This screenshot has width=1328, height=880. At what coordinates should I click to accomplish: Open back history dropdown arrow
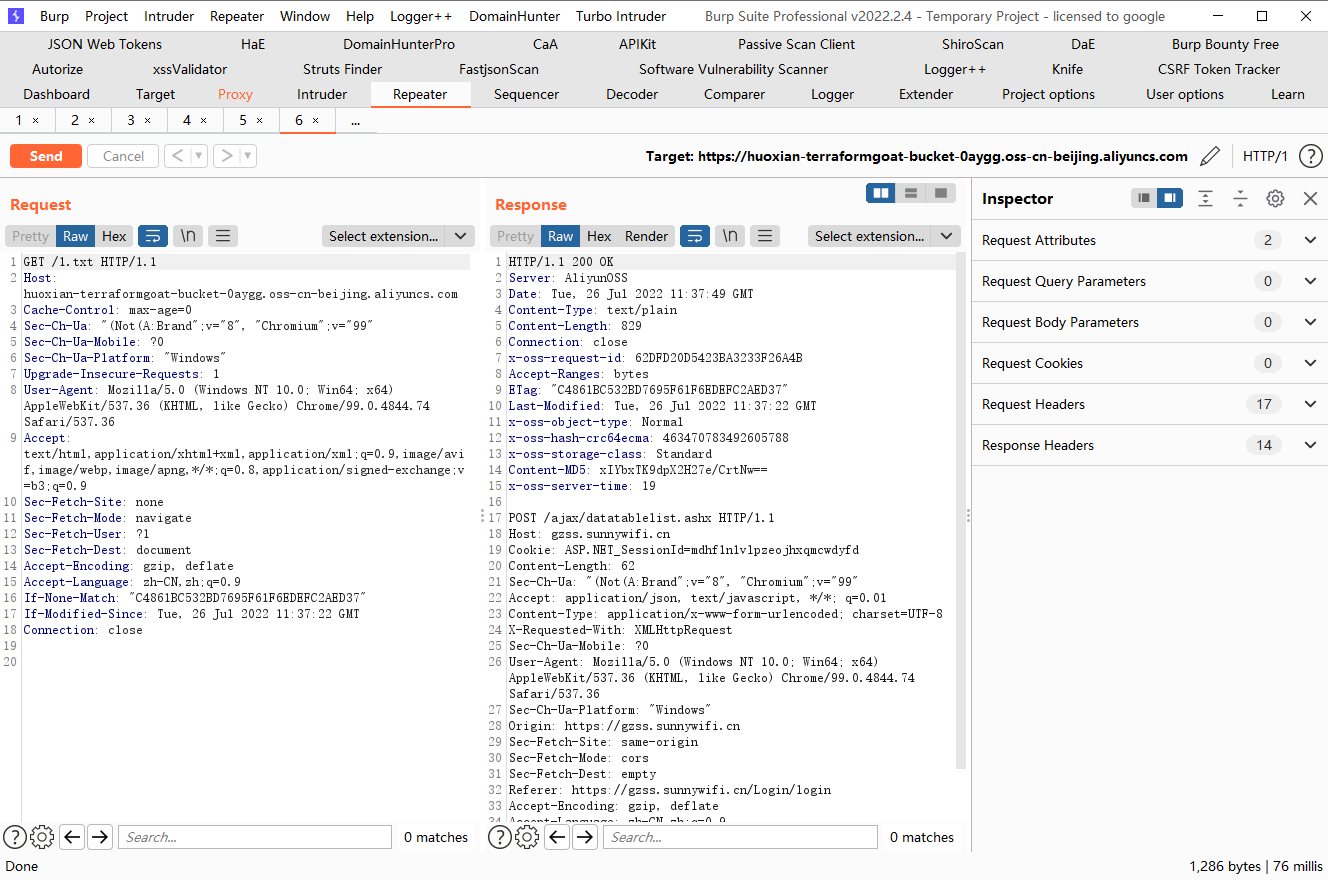[x=199, y=156]
